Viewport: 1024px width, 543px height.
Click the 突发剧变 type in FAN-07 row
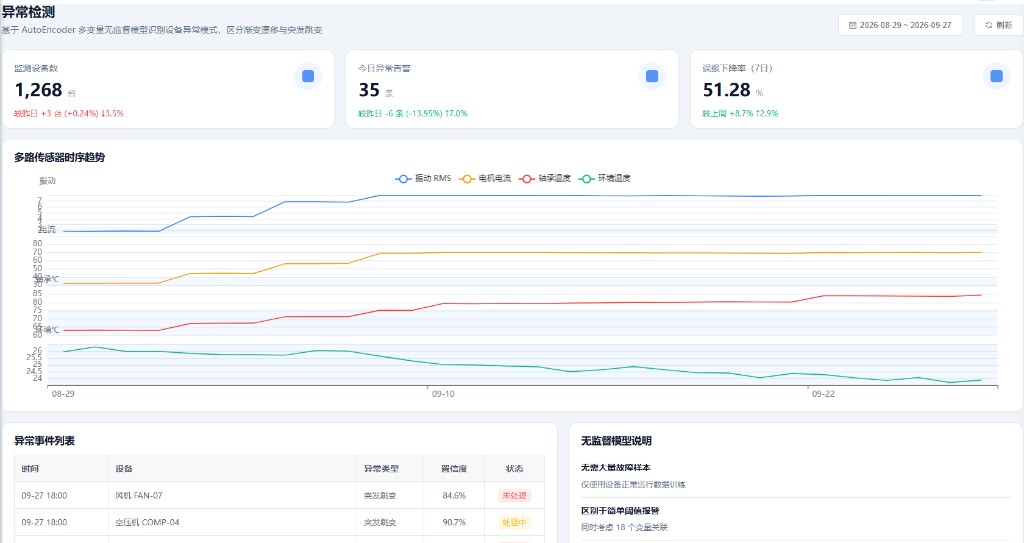(x=380, y=496)
